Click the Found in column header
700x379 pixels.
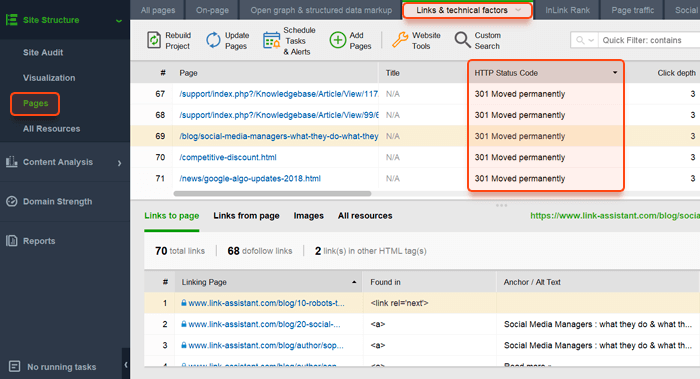[429, 282]
